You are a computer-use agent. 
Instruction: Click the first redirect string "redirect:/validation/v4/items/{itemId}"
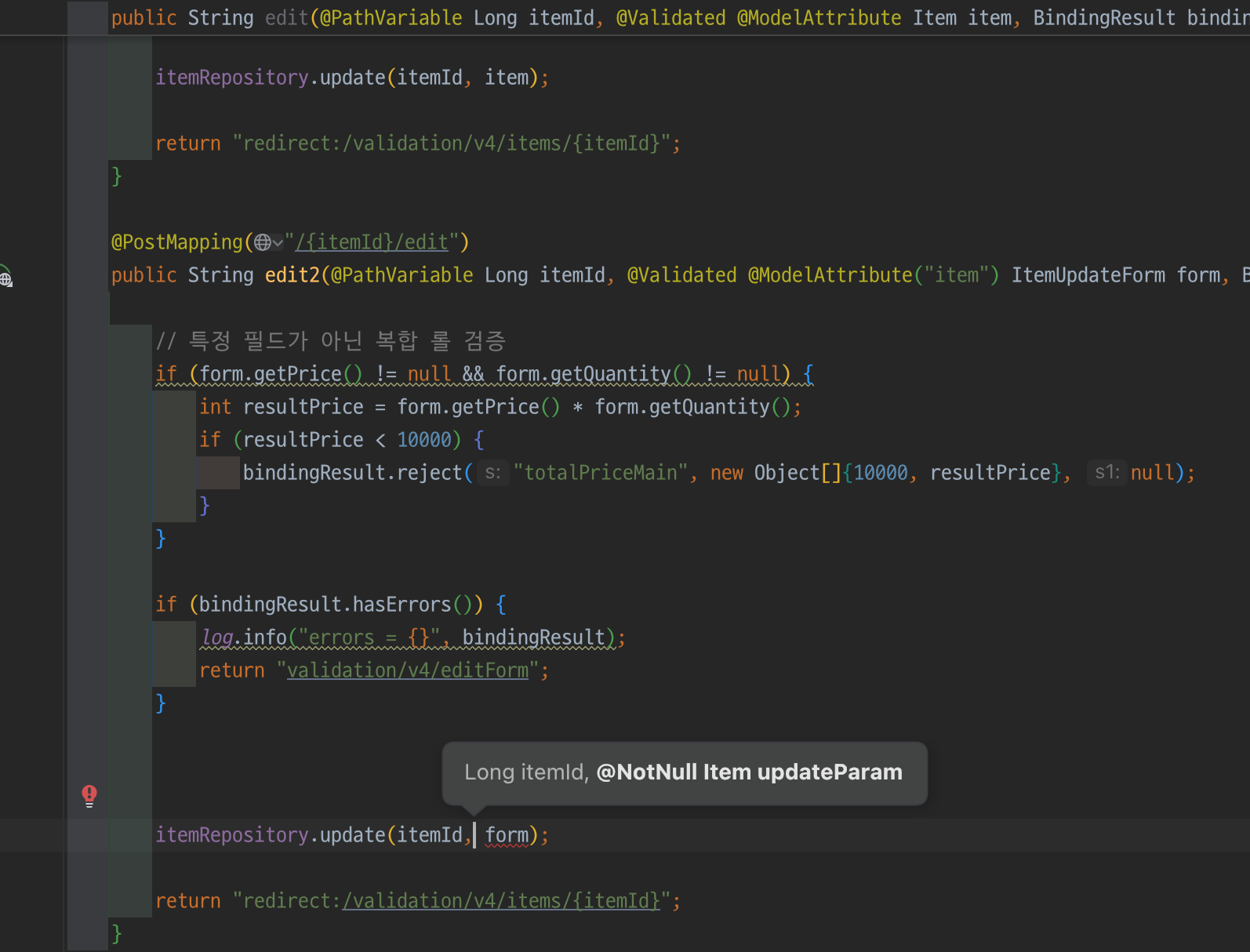(x=452, y=144)
